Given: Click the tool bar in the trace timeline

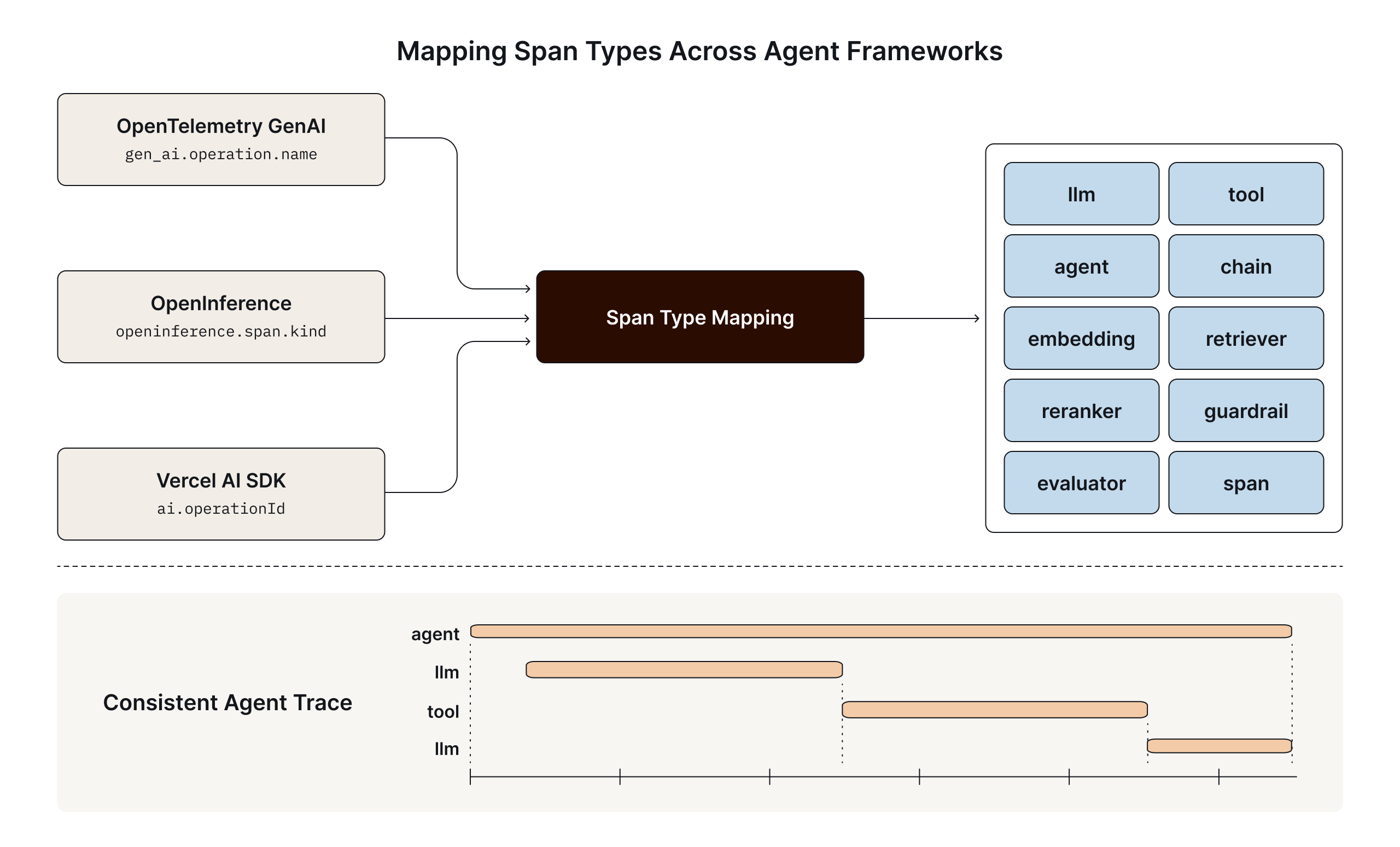Looking at the screenshot, I should click(994, 710).
